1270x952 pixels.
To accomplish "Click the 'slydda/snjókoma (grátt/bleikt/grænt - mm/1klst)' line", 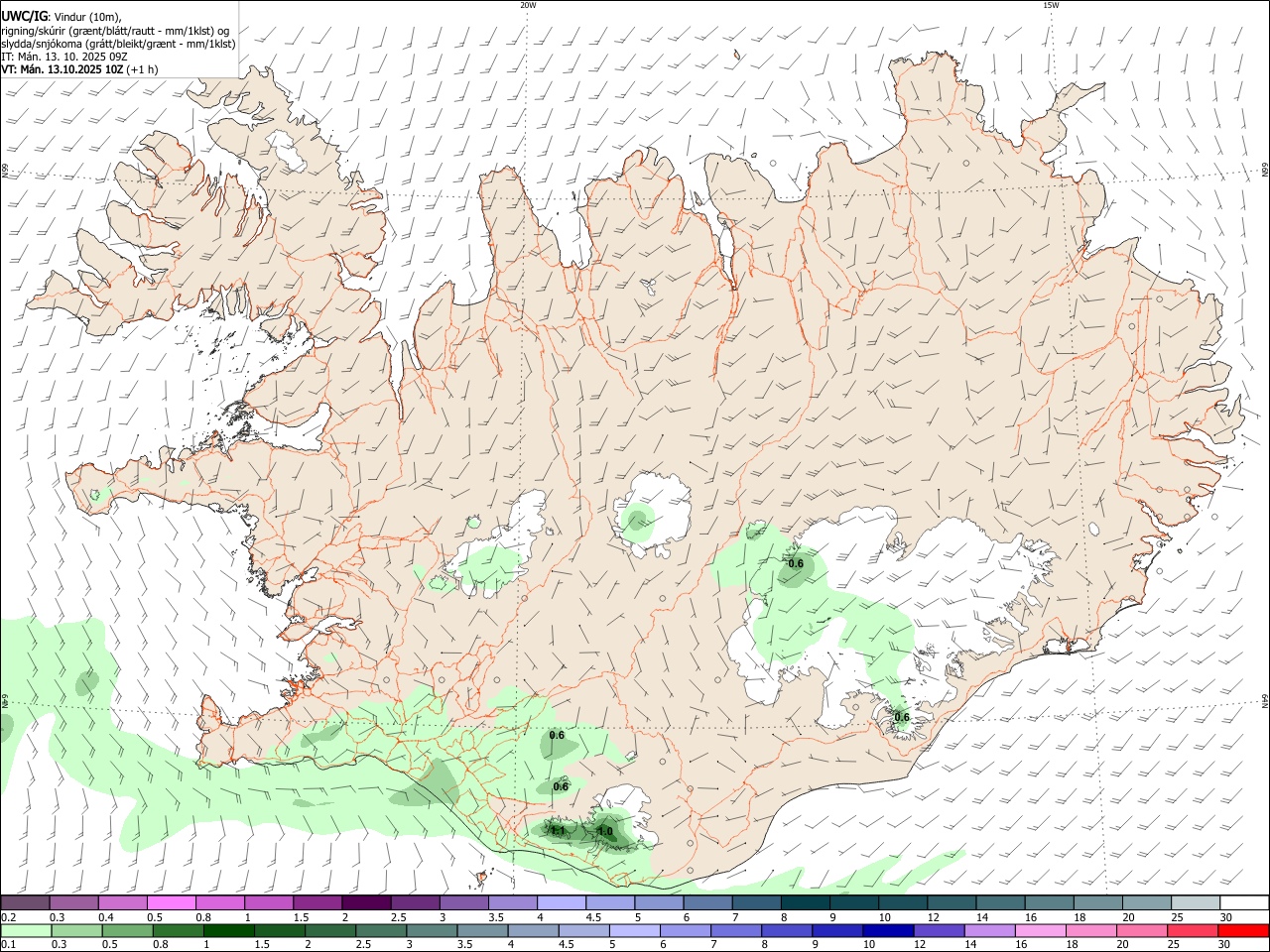I will point(118,44).
